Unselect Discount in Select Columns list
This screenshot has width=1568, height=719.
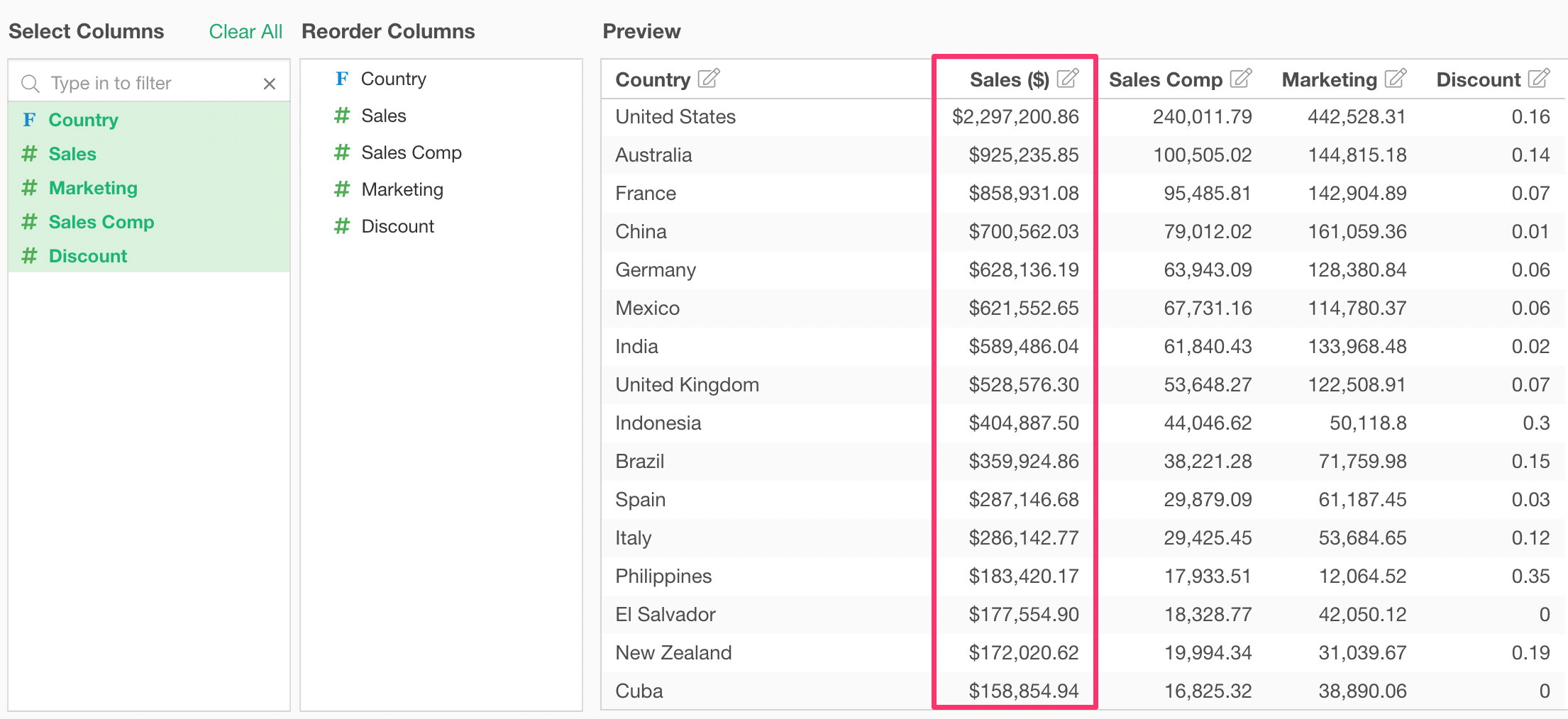point(88,256)
